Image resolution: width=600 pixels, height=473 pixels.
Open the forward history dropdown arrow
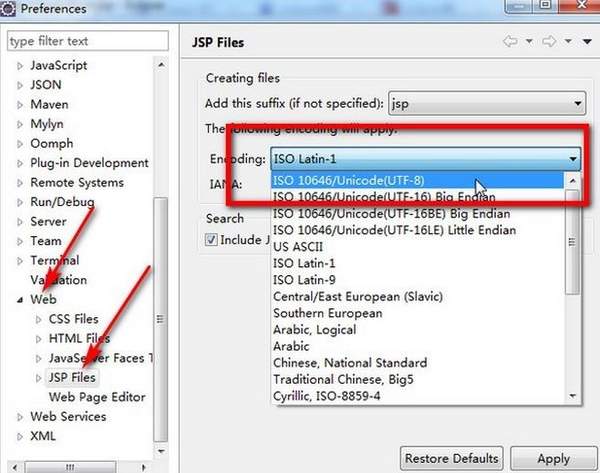tap(568, 41)
